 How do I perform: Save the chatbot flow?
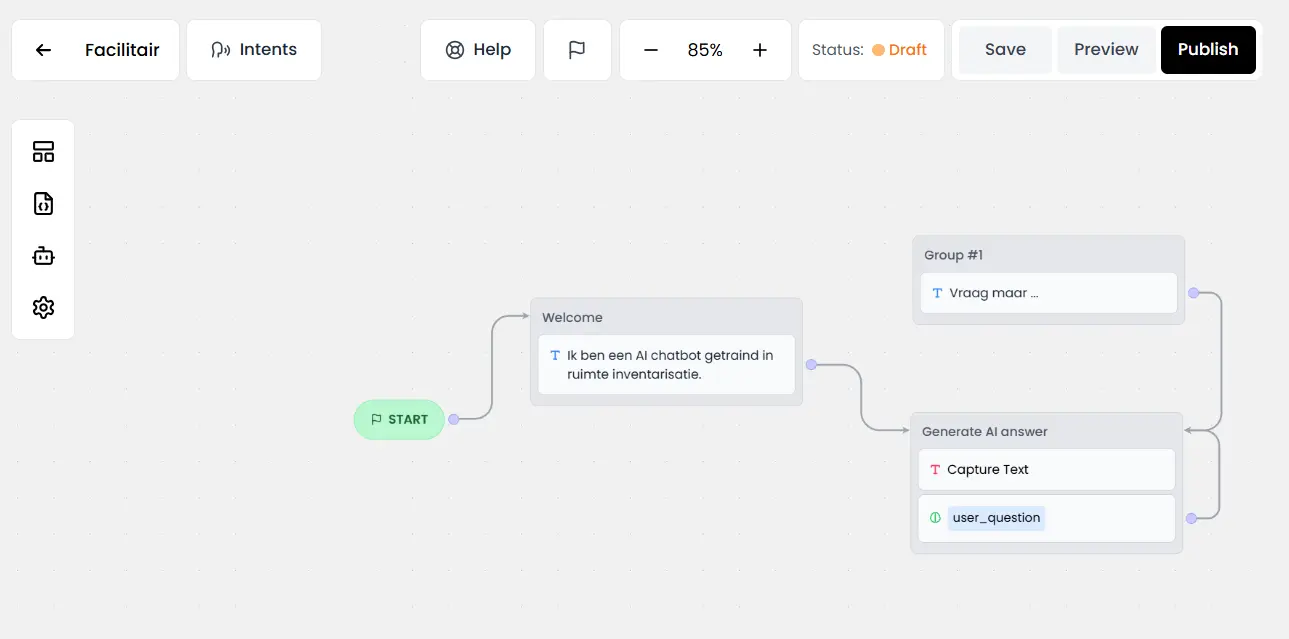click(x=1005, y=50)
